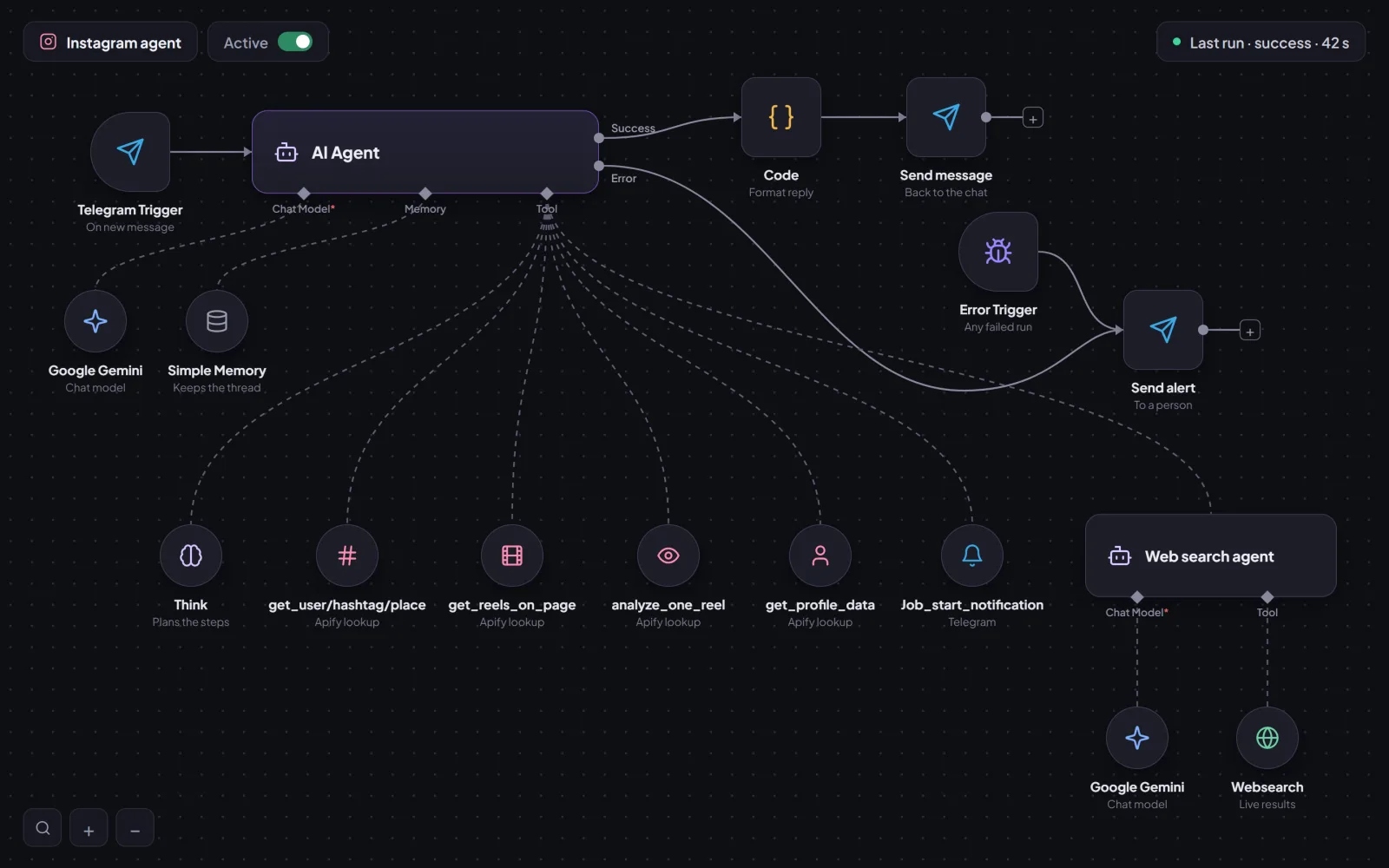Select the Websearch globe icon node

coord(1267,738)
